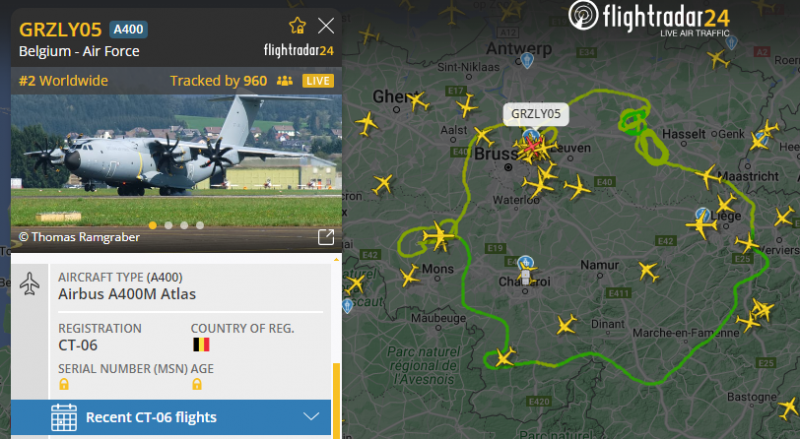Select the second photo carousel dot

(x=168, y=225)
